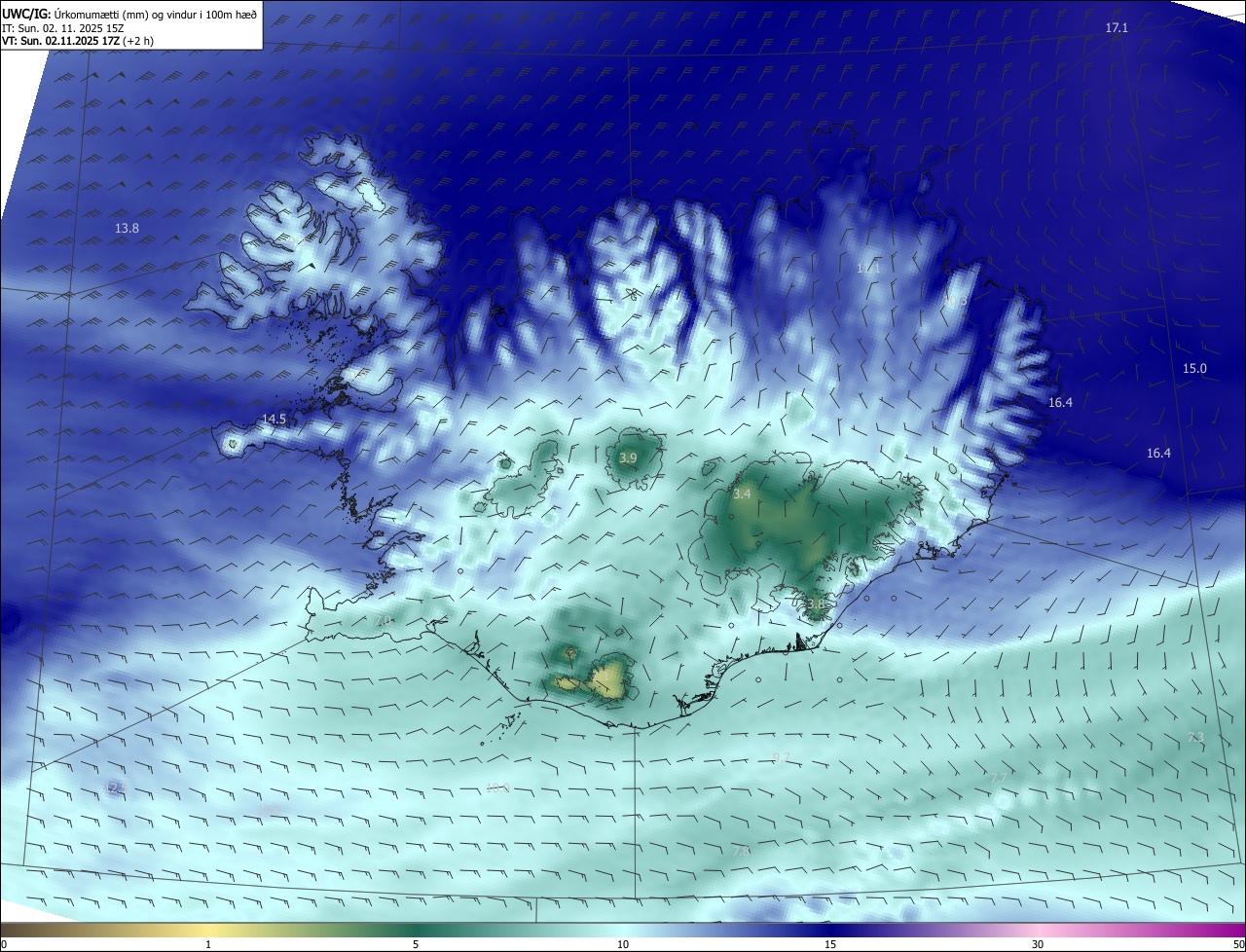Click the 50 tick on the color scale
The width and height of the screenshot is (1246, 952).
point(1238,944)
